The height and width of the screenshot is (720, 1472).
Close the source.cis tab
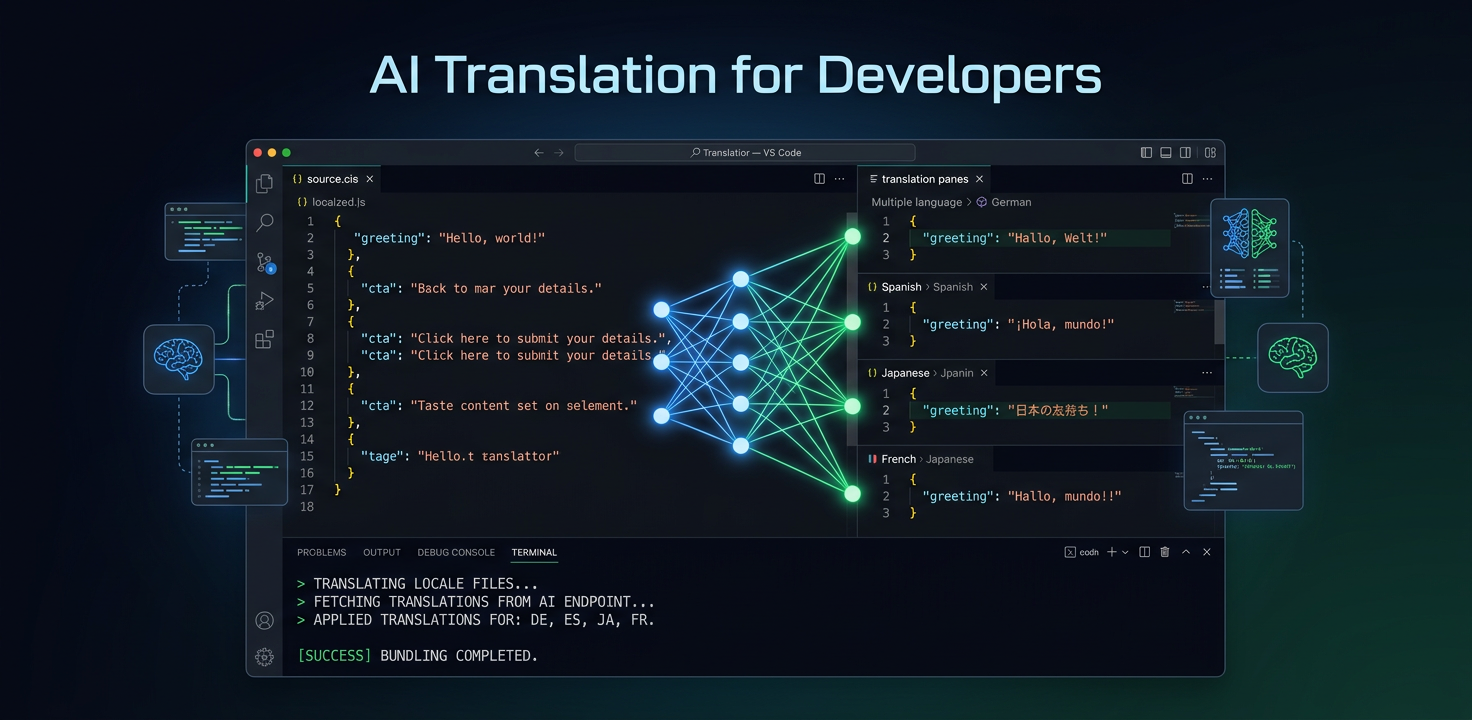point(370,179)
